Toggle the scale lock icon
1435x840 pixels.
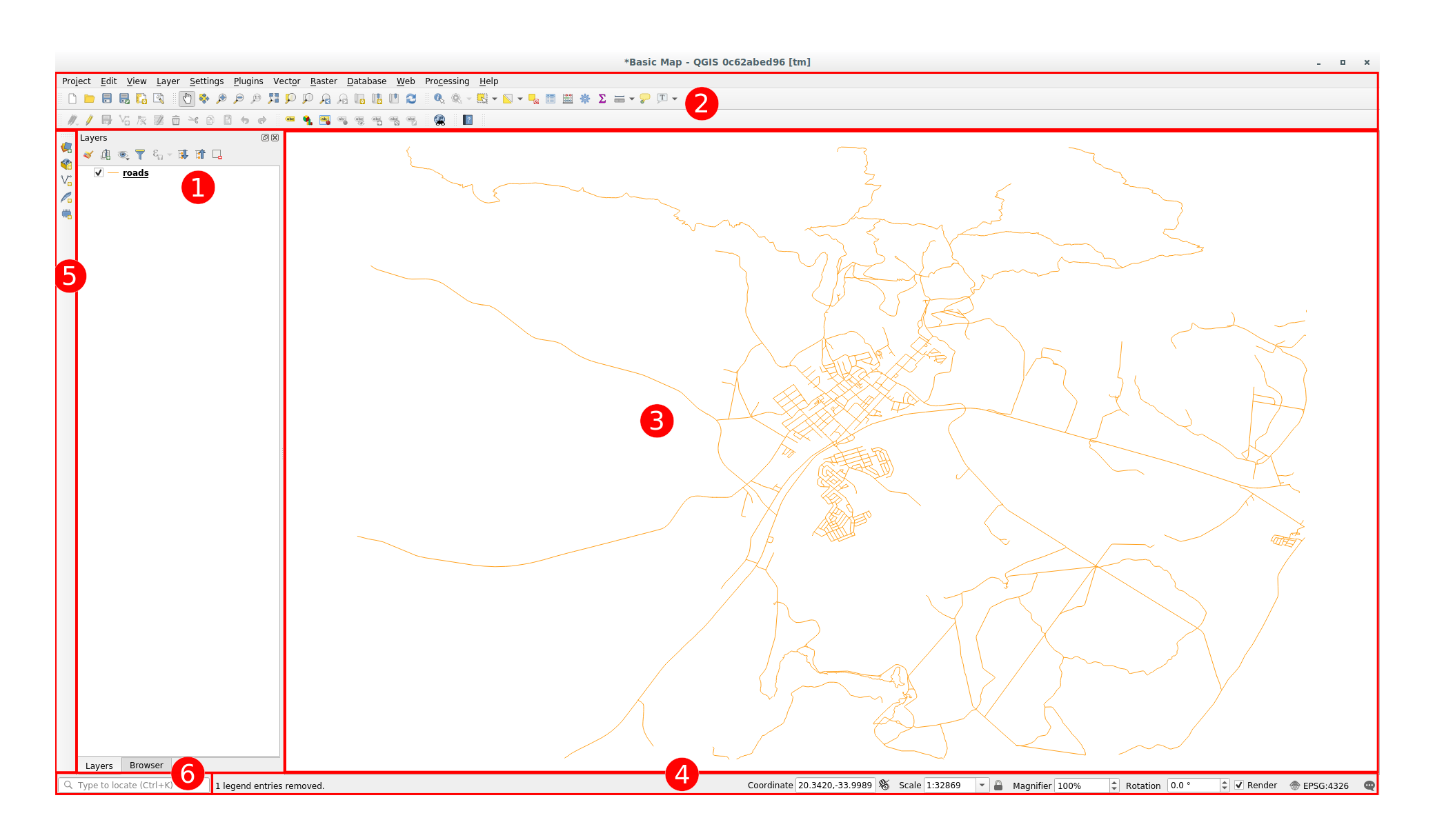pyautogui.click(x=998, y=785)
